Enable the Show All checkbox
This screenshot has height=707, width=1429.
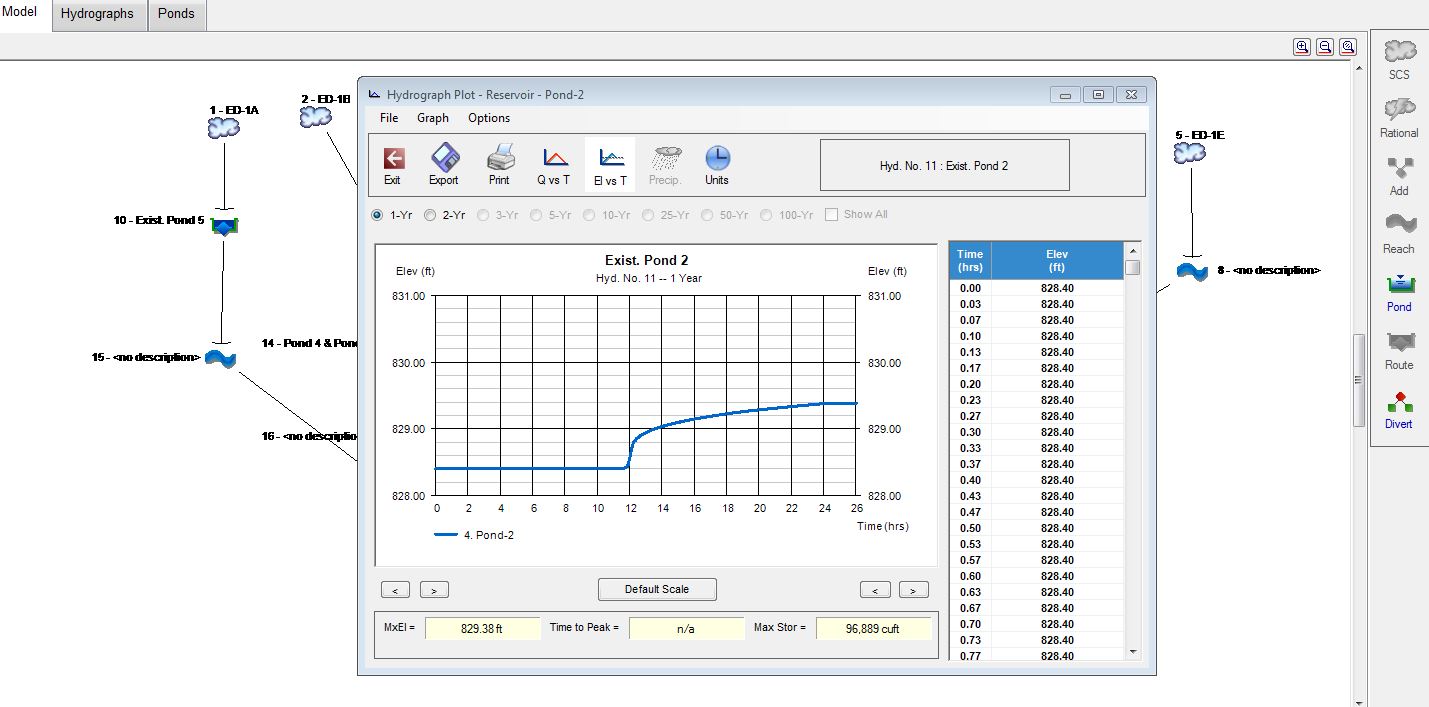tap(831, 215)
